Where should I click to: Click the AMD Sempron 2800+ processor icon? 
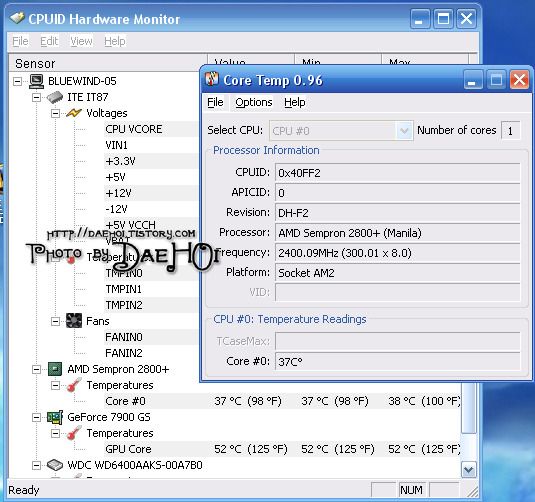[x=55, y=369]
